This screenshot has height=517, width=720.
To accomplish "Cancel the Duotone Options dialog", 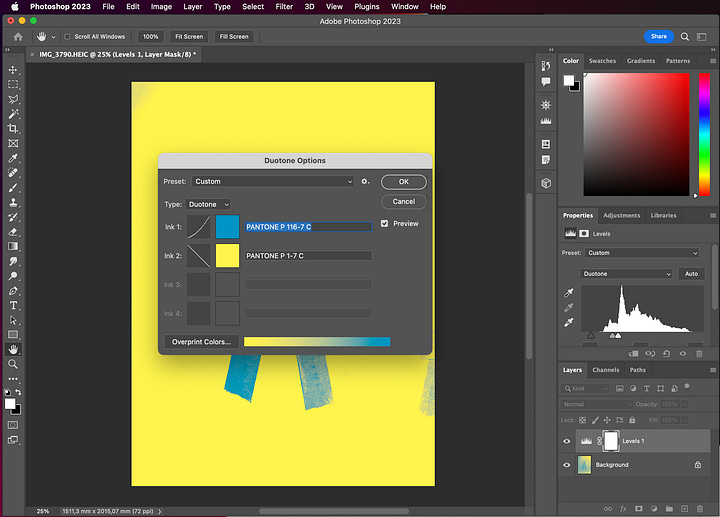I will click(x=404, y=202).
